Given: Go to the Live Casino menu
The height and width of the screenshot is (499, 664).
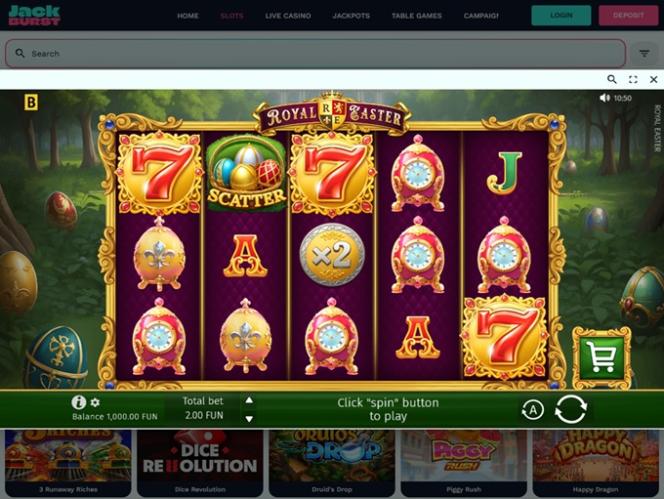Looking at the screenshot, I should pyautogui.click(x=288, y=16).
